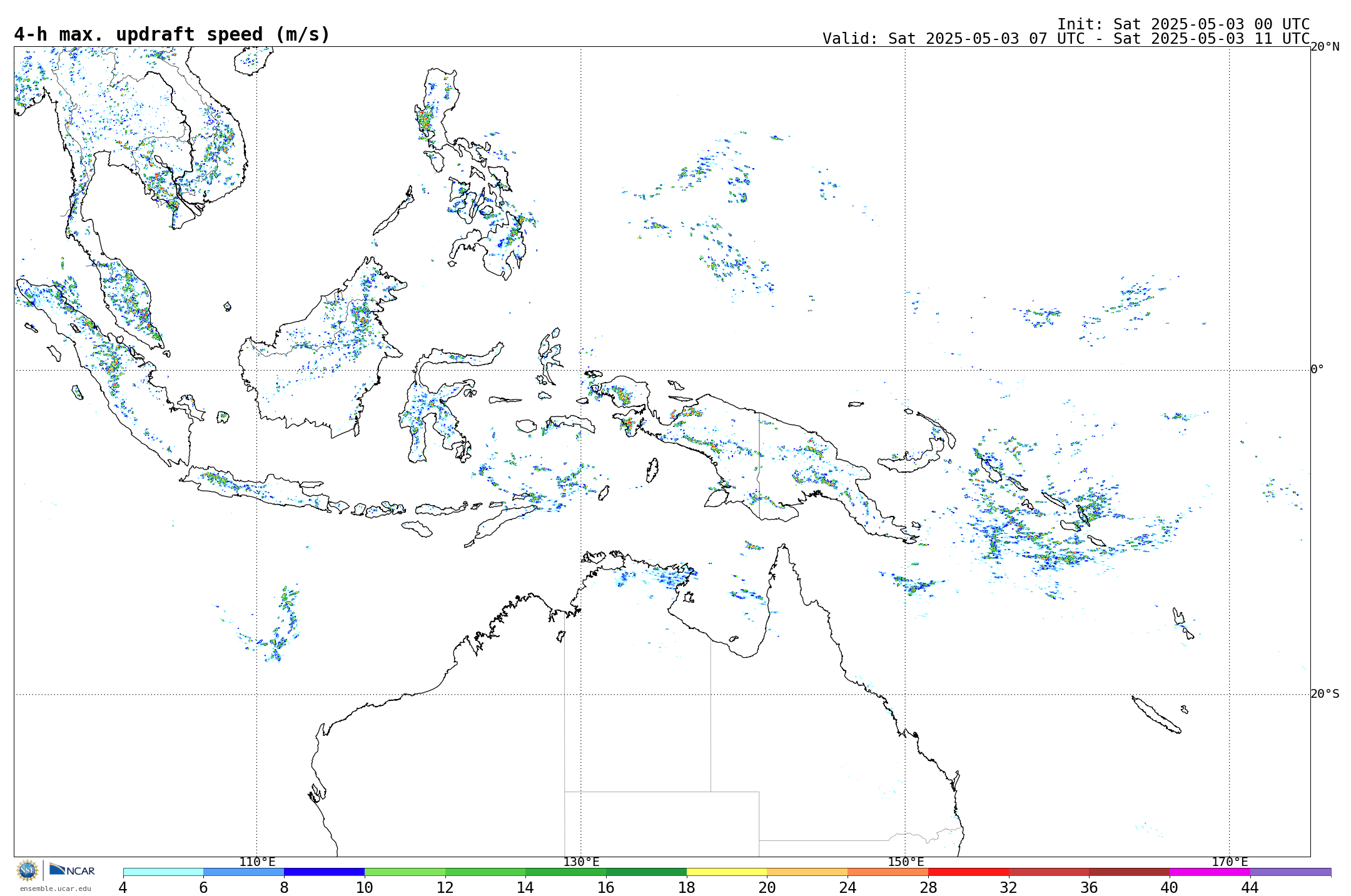
Task: Select the dark brown-red 36–40 colorbar segment
Action: 1130,872
